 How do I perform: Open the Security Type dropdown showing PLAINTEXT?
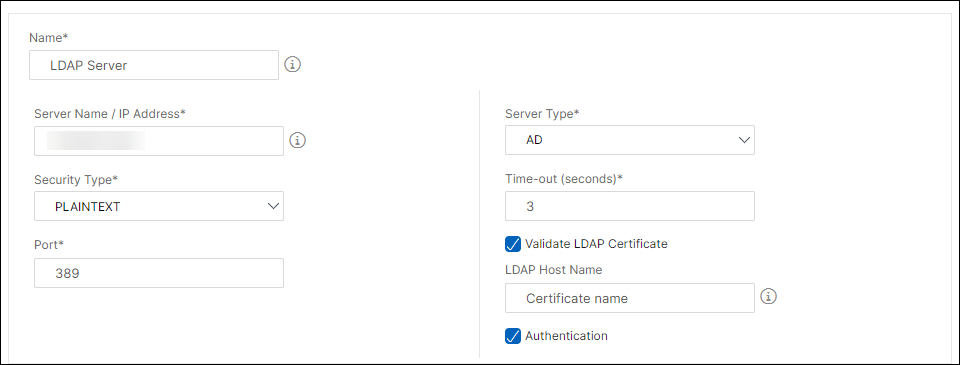(x=159, y=206)
